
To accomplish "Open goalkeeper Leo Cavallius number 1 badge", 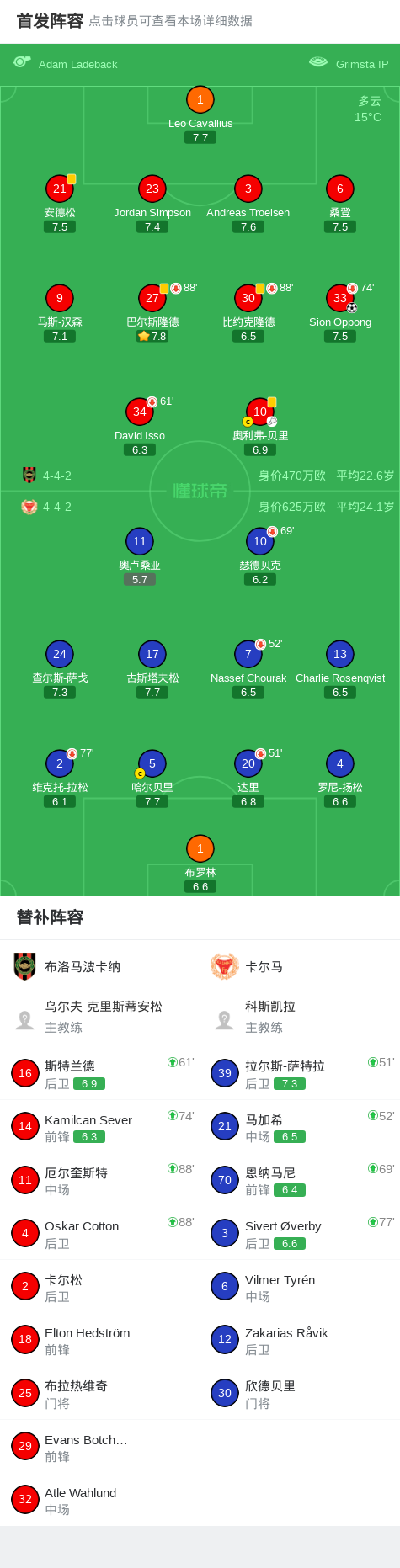I will coord(200,99).
